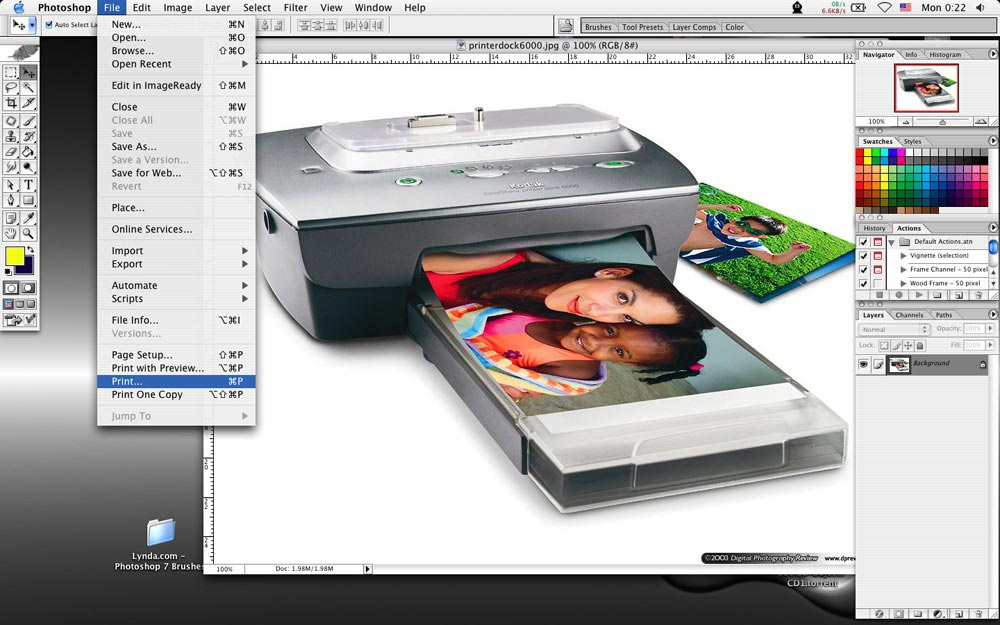
Task: Select the Eraser tool
Action: (x=11, y=152)
